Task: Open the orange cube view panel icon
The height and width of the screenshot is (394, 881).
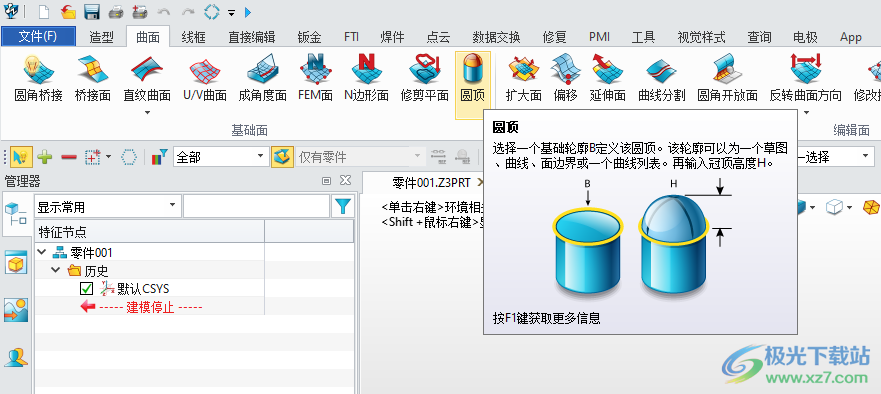Action: point(15,263)
